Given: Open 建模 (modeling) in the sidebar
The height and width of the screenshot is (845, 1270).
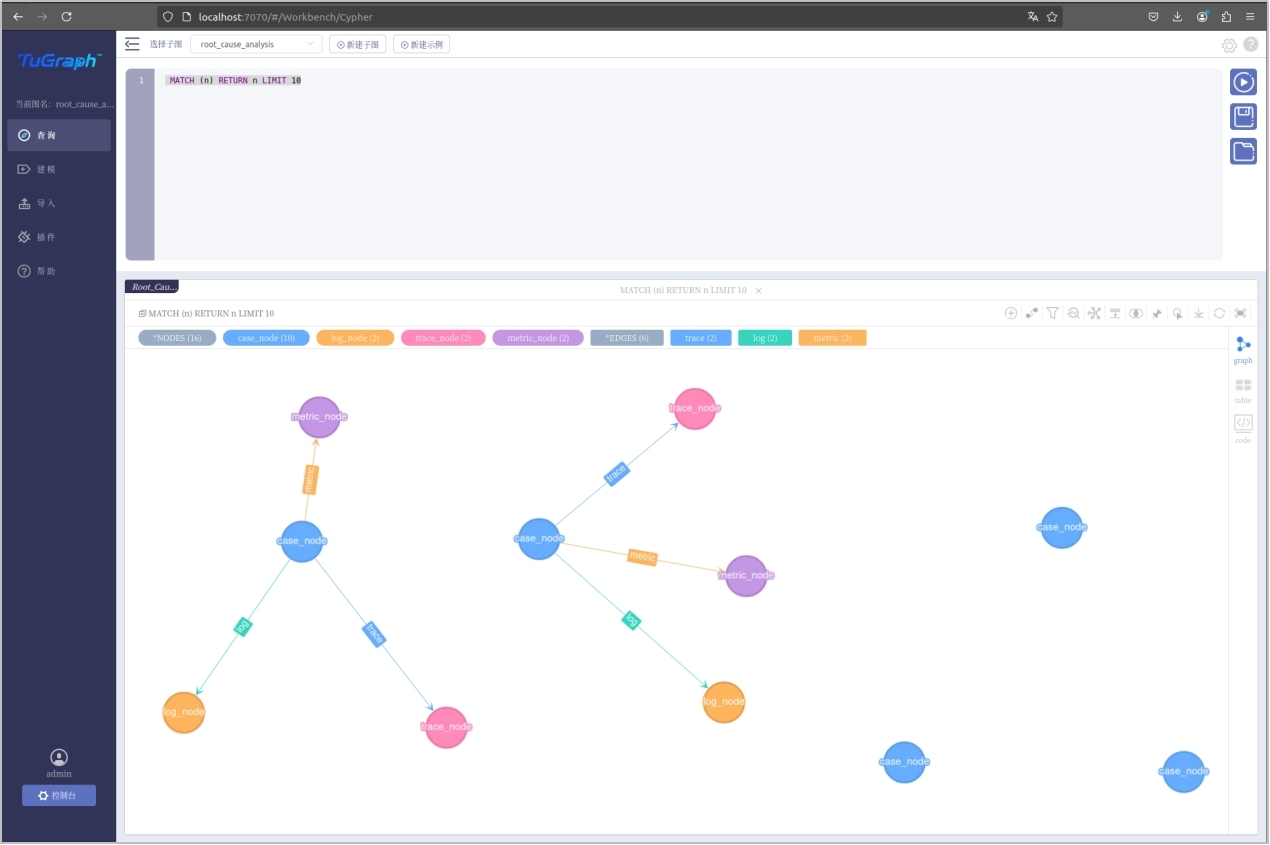Looking at the screenshot, I should coord(46,169).
